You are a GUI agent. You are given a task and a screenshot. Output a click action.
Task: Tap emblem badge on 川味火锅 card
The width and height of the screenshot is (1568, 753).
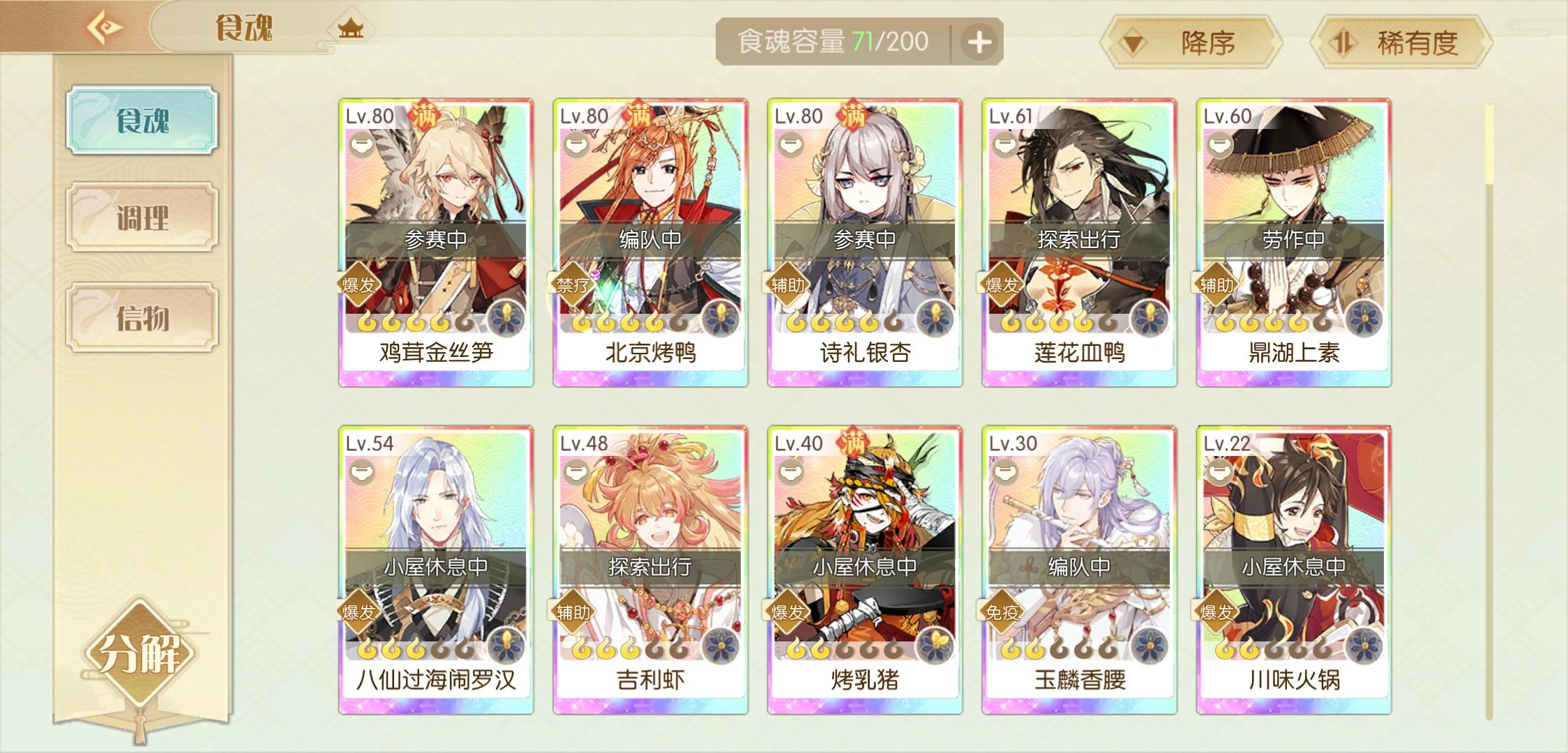click(1364, 646)
